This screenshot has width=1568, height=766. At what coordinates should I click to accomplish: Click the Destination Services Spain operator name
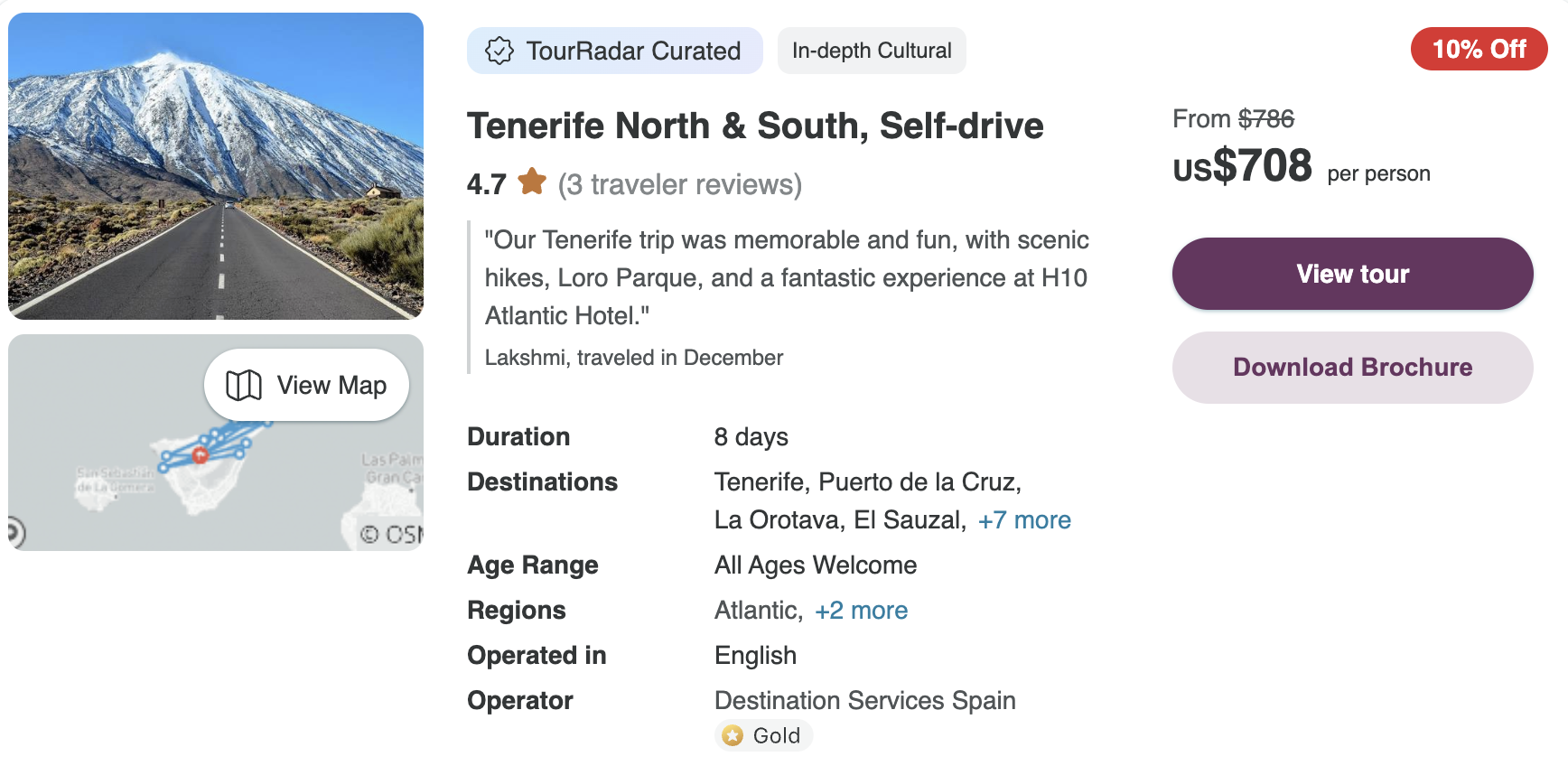pos(864,701)
